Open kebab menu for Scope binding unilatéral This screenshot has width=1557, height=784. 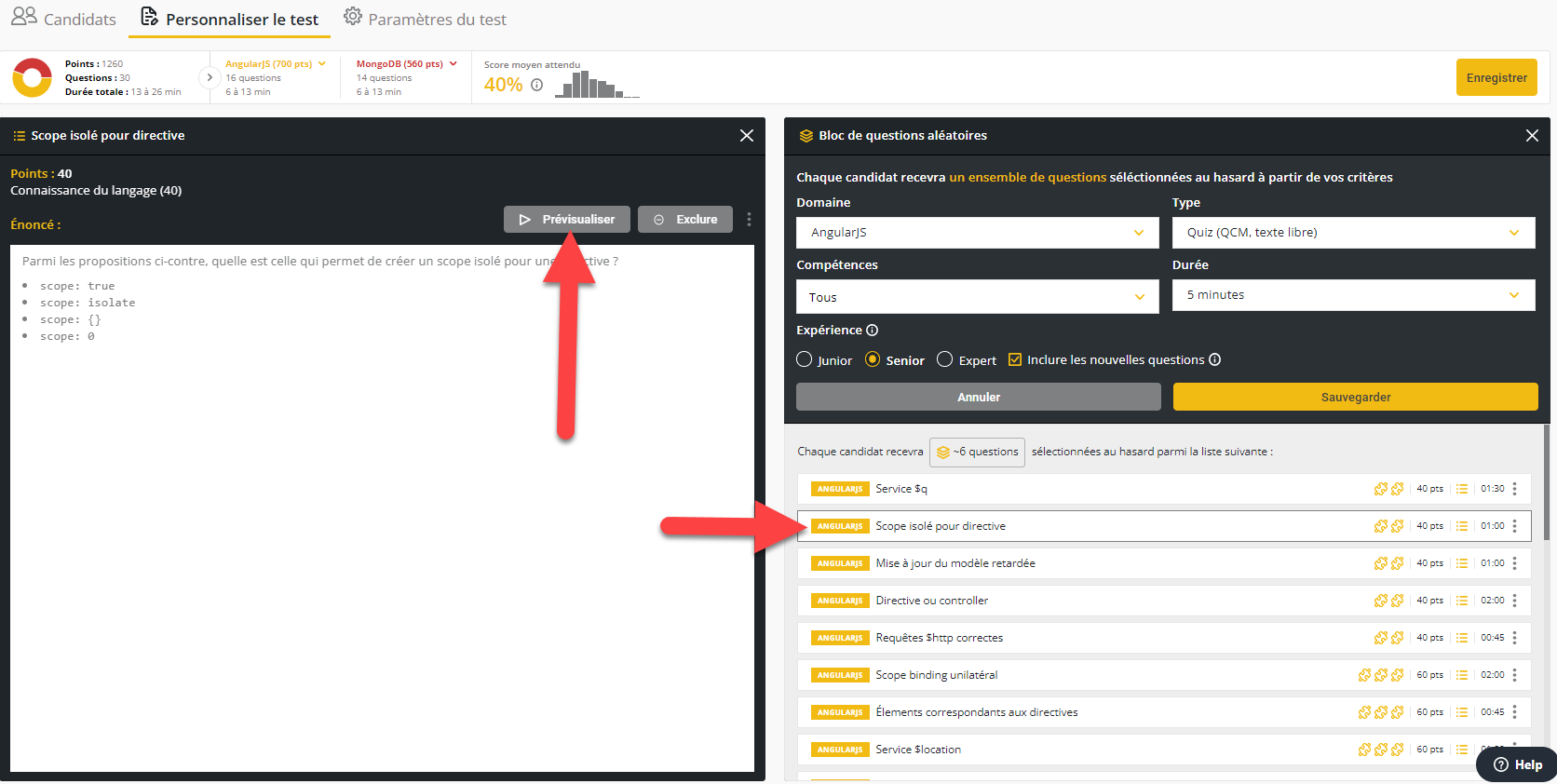click(1515, 675)
